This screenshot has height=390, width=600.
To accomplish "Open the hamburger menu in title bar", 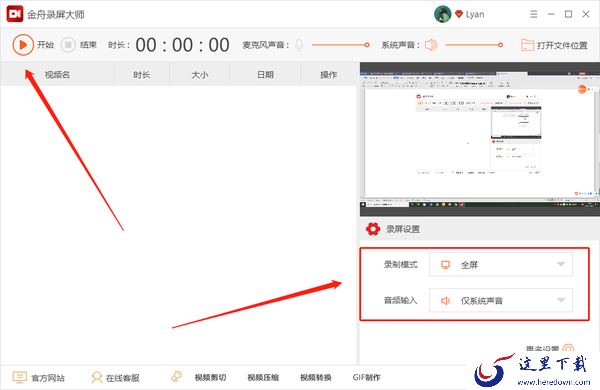I will pos(533,14).
